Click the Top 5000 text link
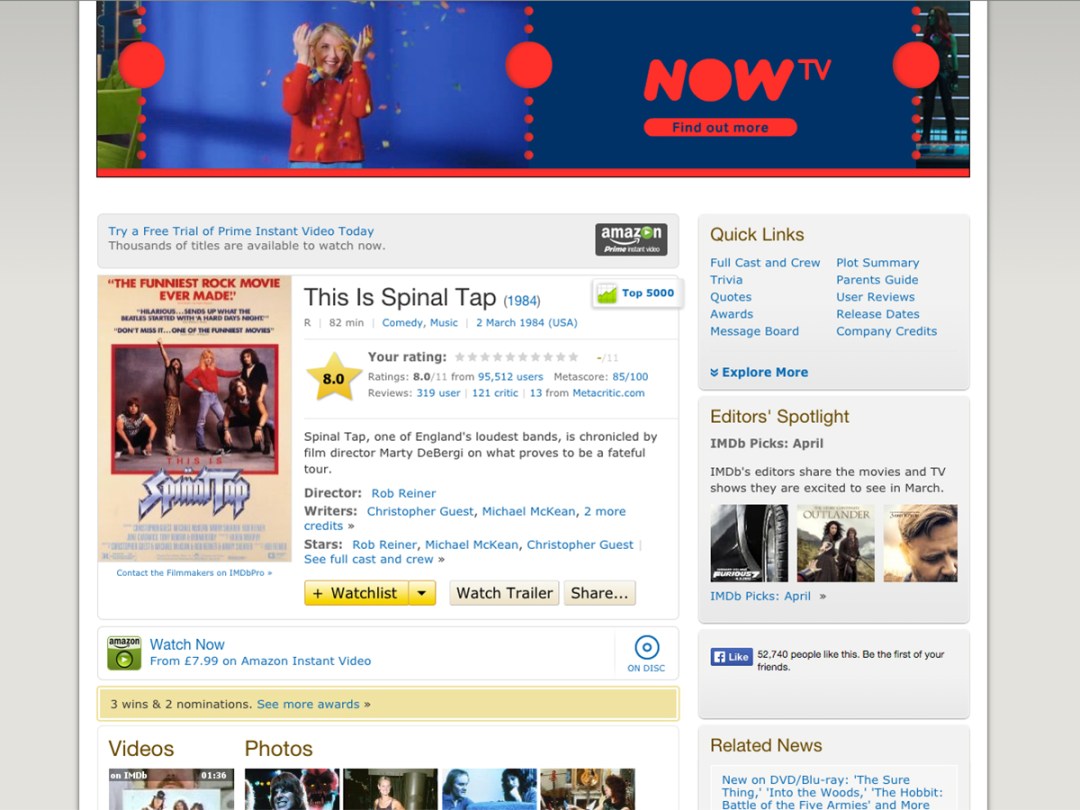Screen dimensions: 1080x810 [648, 293]
